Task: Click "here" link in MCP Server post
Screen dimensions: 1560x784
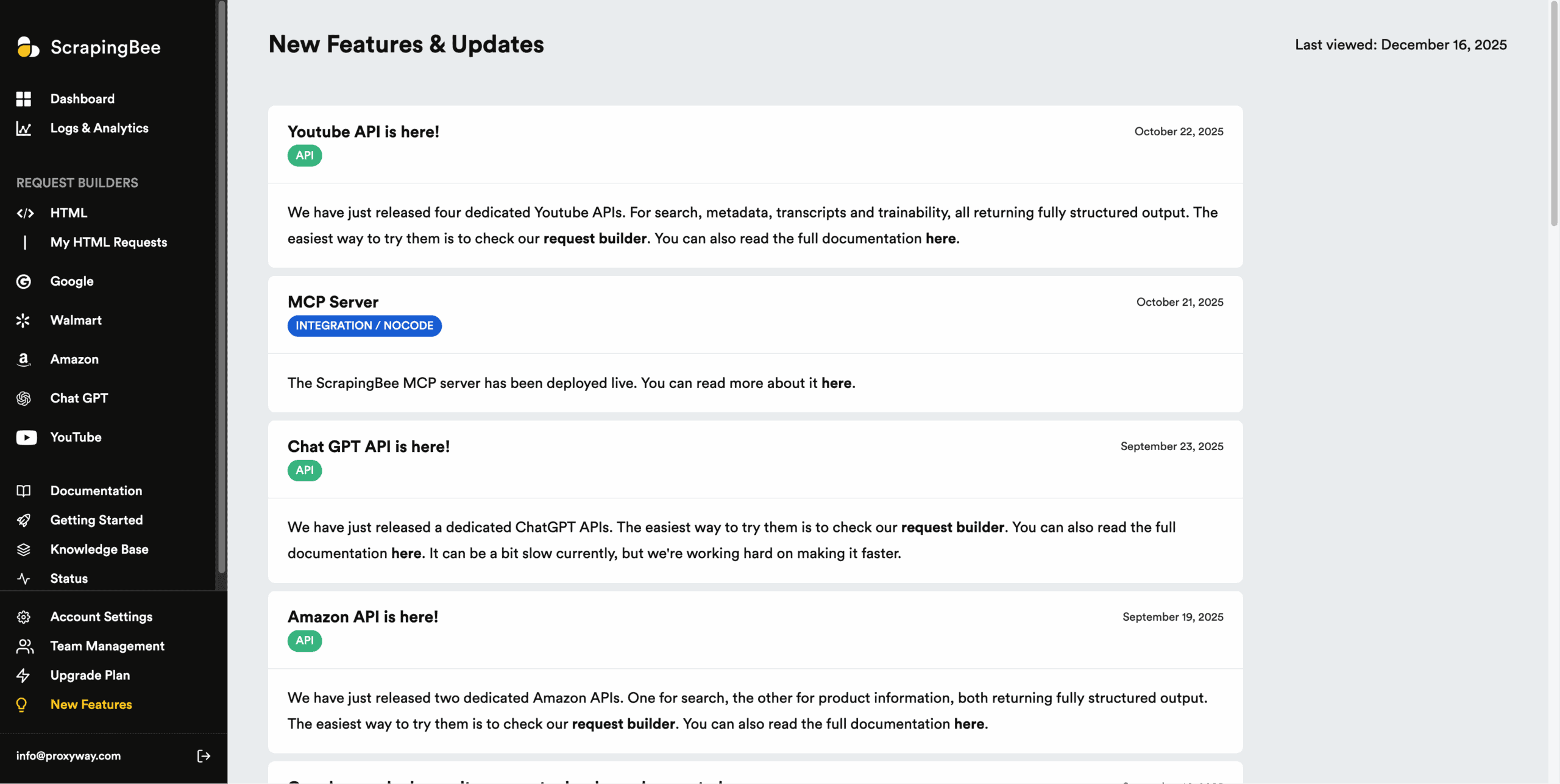Action: [836, 383]
